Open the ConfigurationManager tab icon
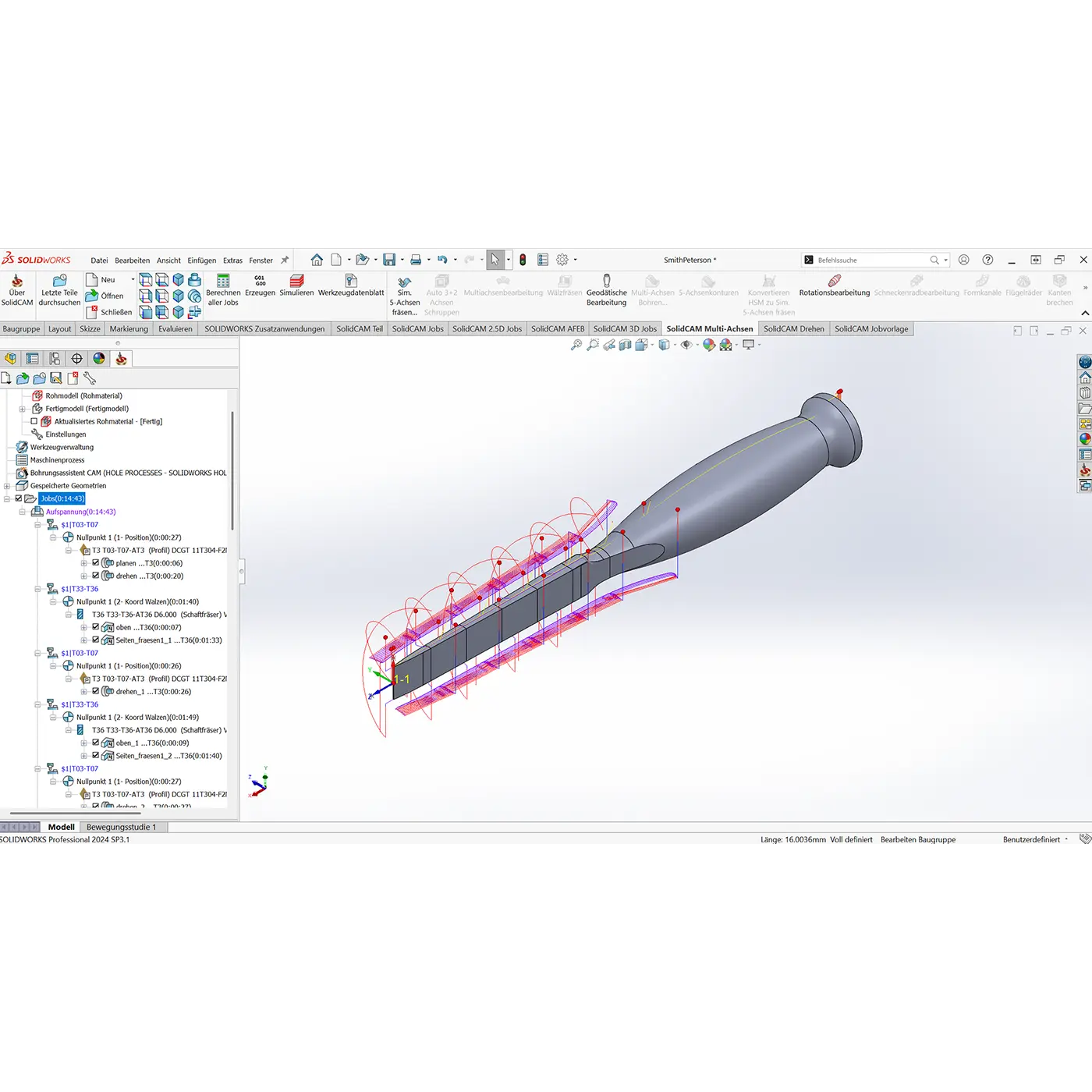 point(55,359)
